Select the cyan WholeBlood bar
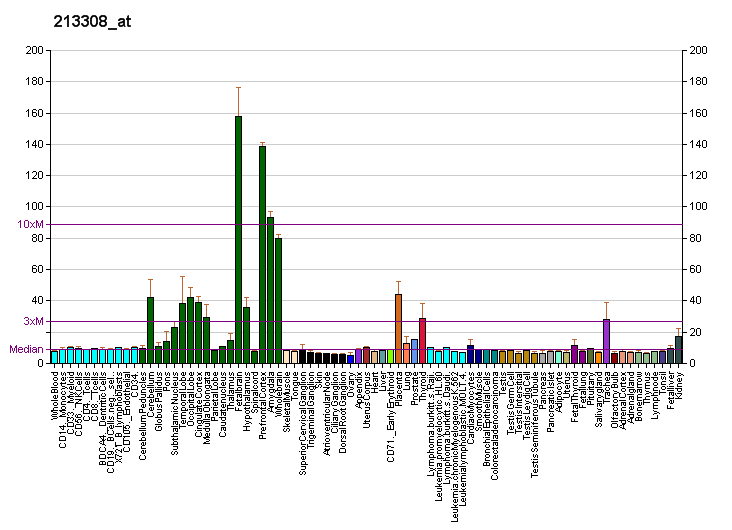This screenshot has width=732, height=530. [x=54, y=356]
